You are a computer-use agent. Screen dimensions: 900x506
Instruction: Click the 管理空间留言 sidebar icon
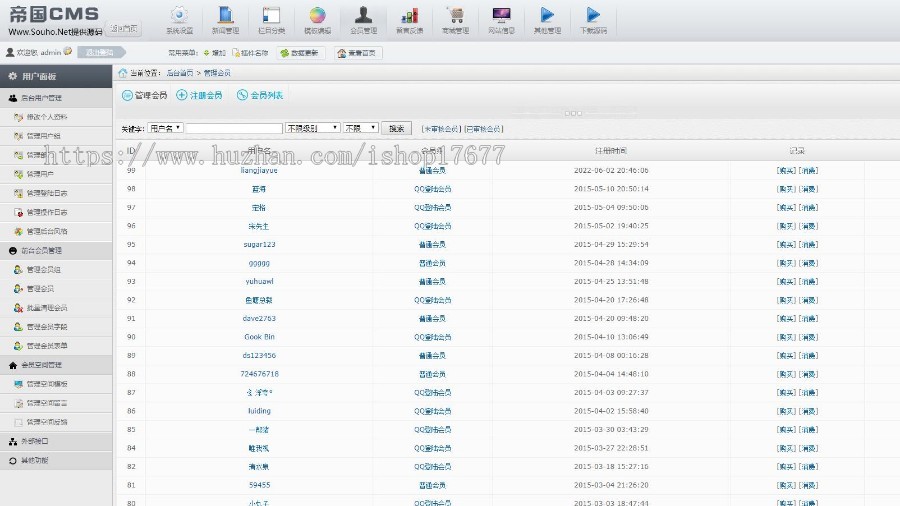[x=18, y=403]
